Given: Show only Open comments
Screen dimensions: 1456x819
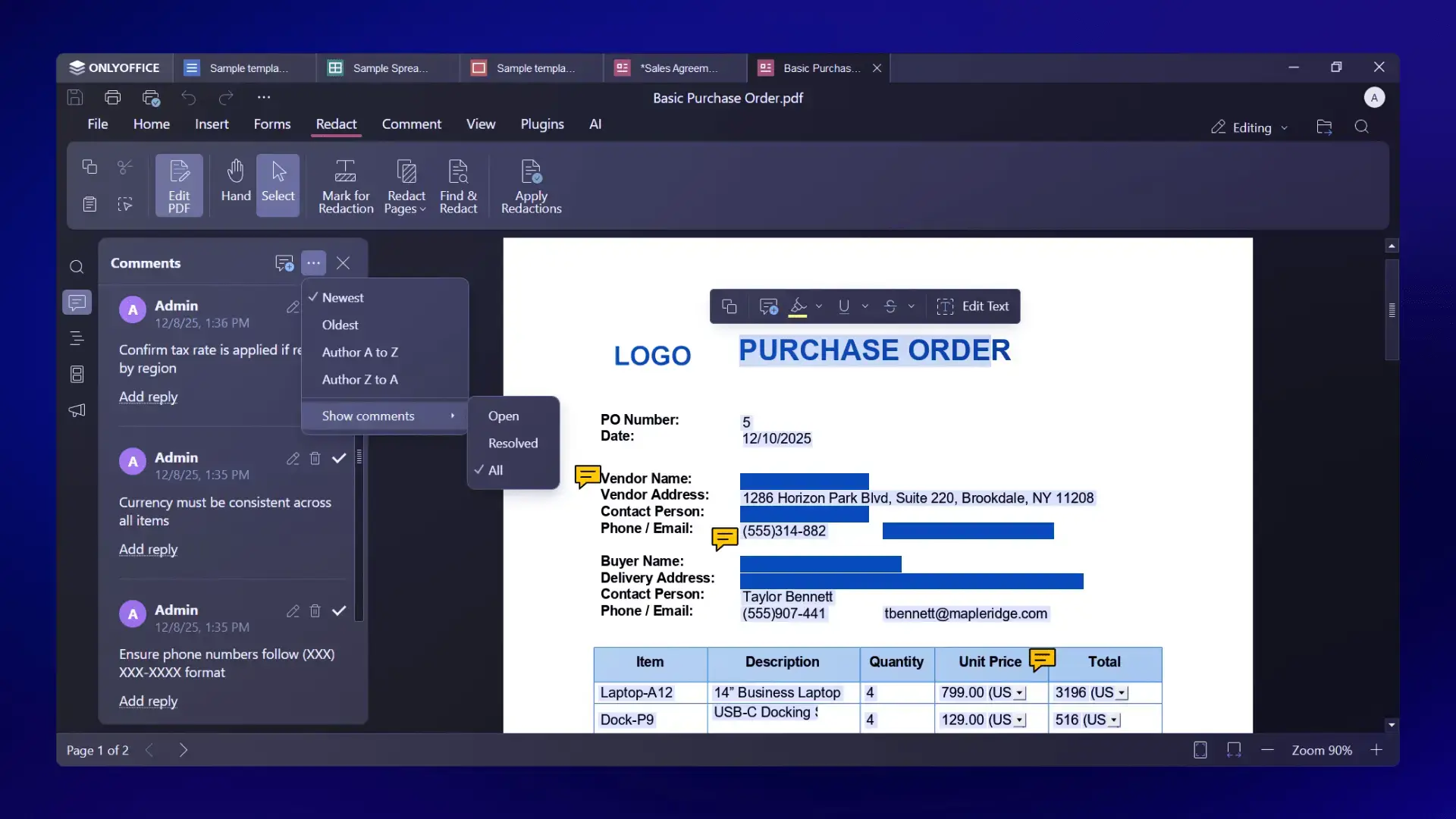Looking at the screenshot, I should (513, 416).
